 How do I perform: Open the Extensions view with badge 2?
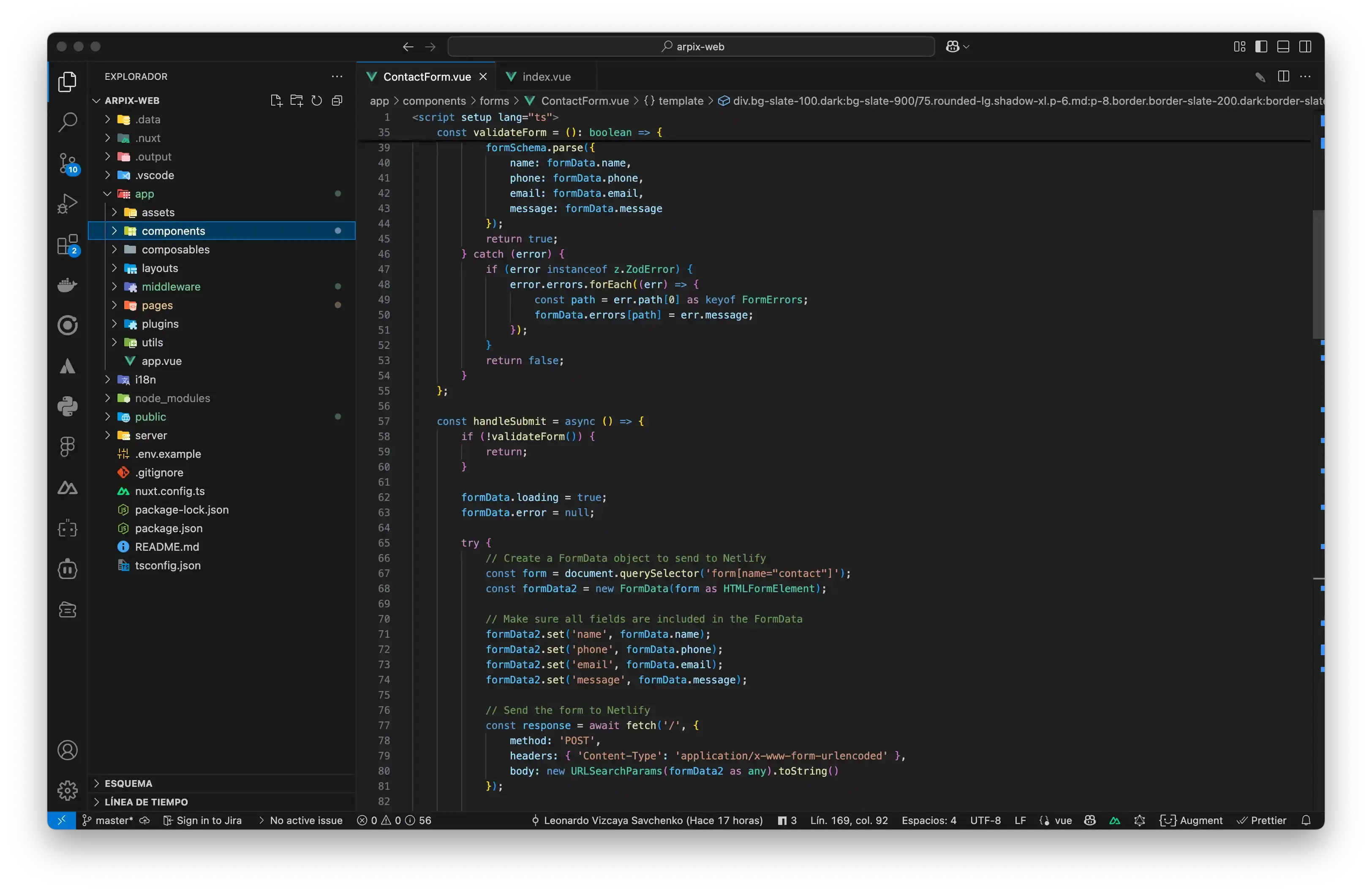click(x=68, y=244)
